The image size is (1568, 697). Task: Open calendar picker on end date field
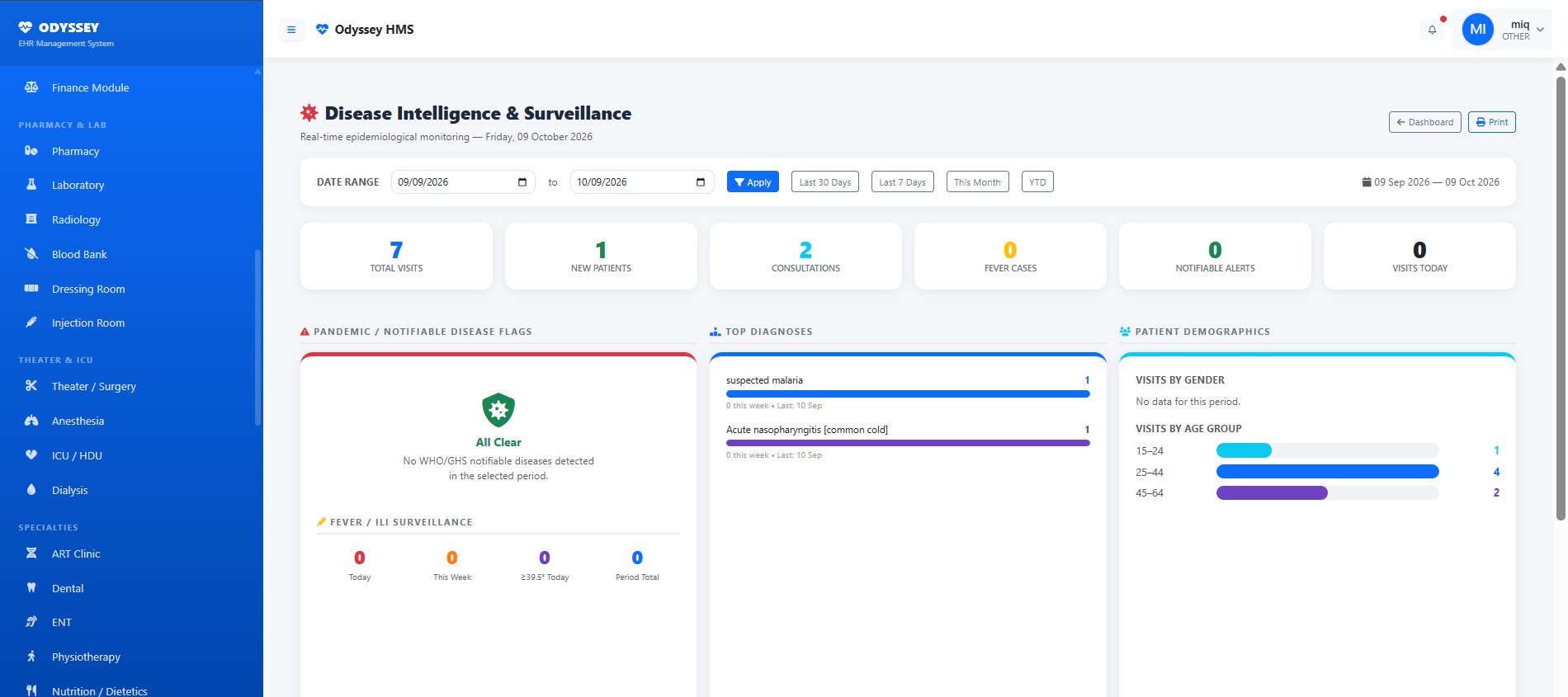(701, 182)
